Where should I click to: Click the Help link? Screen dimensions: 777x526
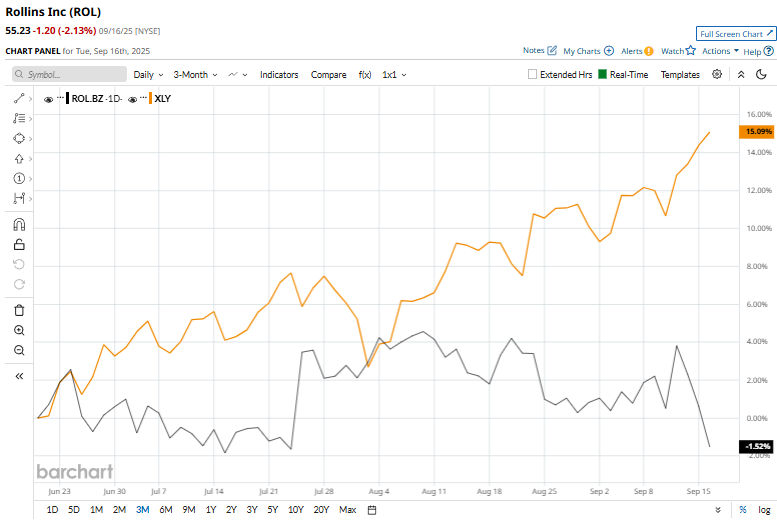point(752,52)
